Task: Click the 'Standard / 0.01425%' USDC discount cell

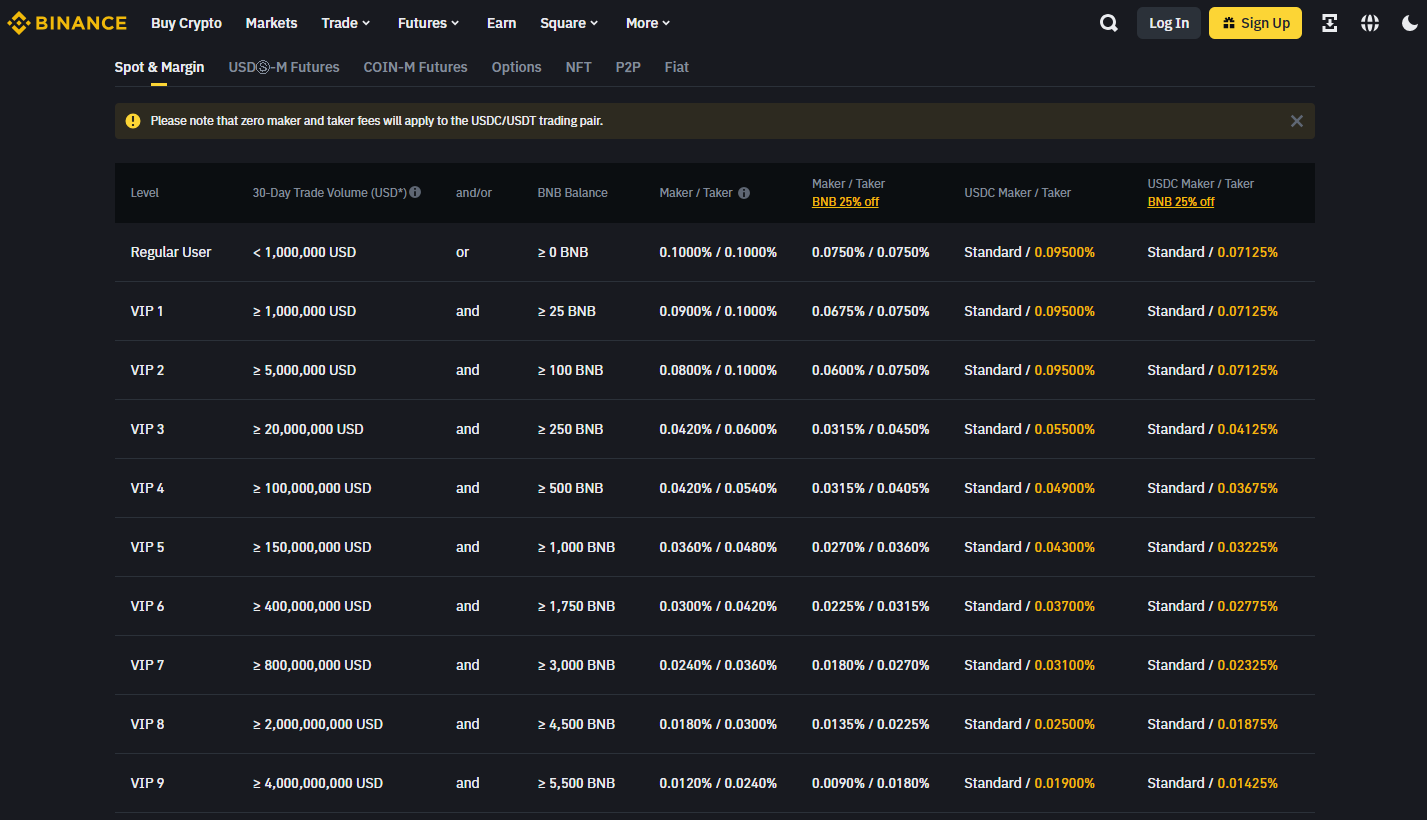Action: [x=1213, y=783]
